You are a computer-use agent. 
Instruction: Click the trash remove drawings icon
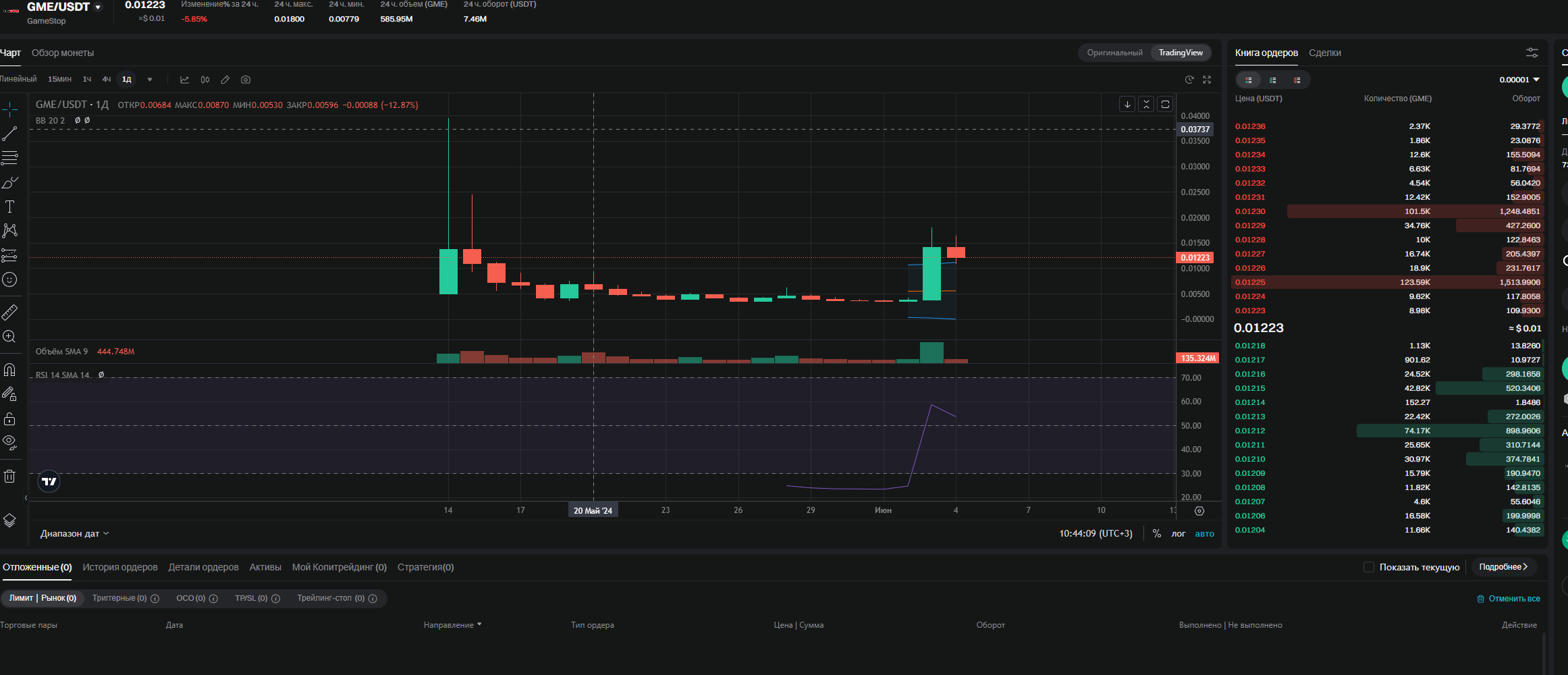pyautogui.click(x=9, y=476)
